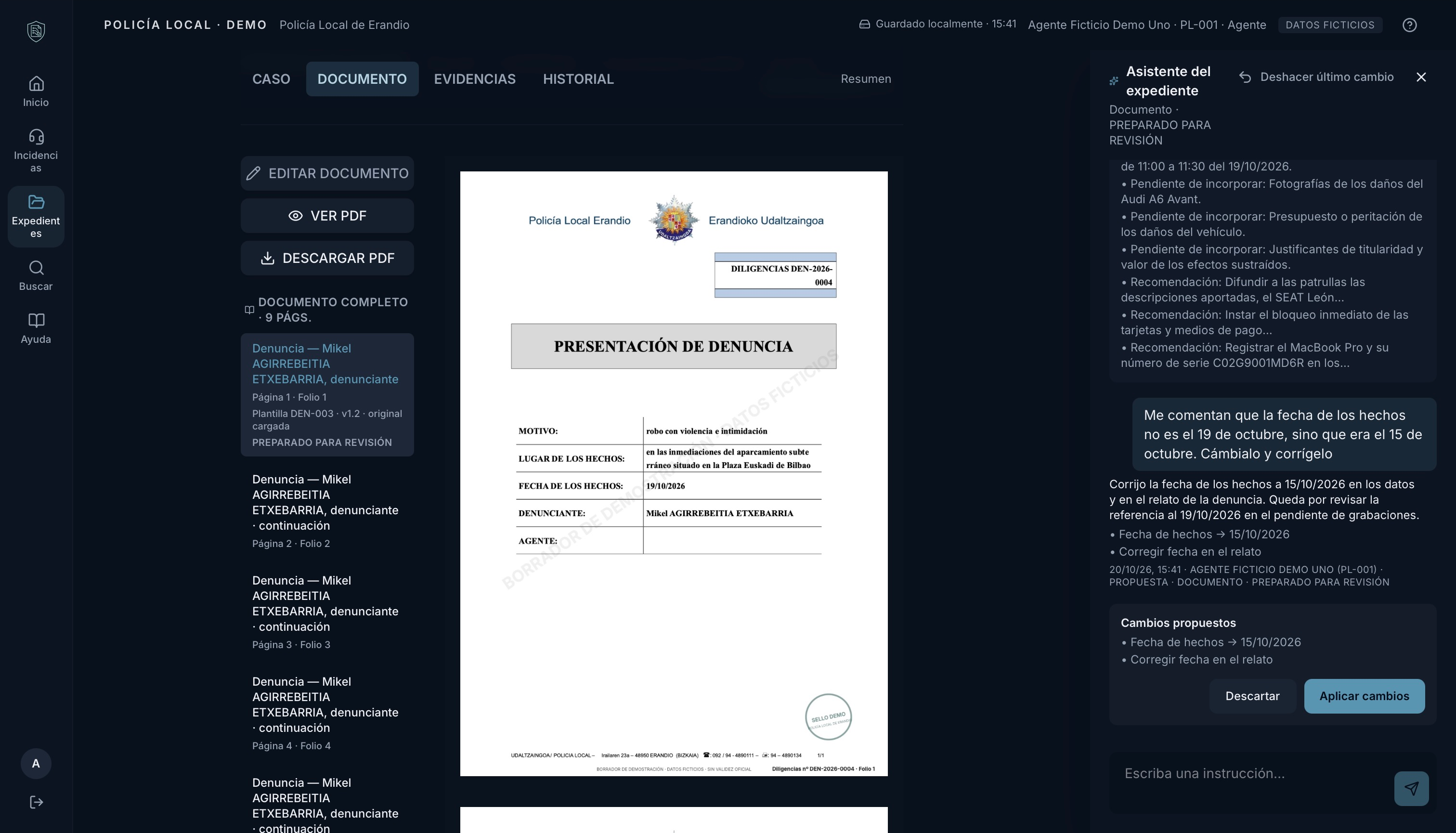The height and width of the screenshot is (833, 1456).
Task: Click Aplicar cambios button
Action: pos(1365,696)
